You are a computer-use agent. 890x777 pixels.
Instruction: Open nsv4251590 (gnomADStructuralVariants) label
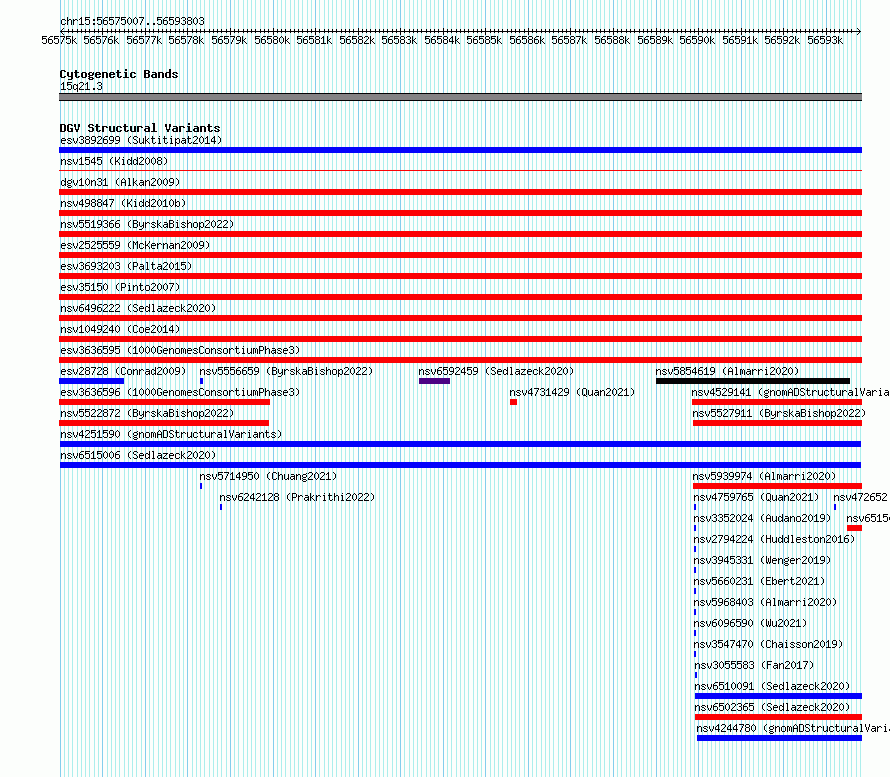click(x=171, y=434)
